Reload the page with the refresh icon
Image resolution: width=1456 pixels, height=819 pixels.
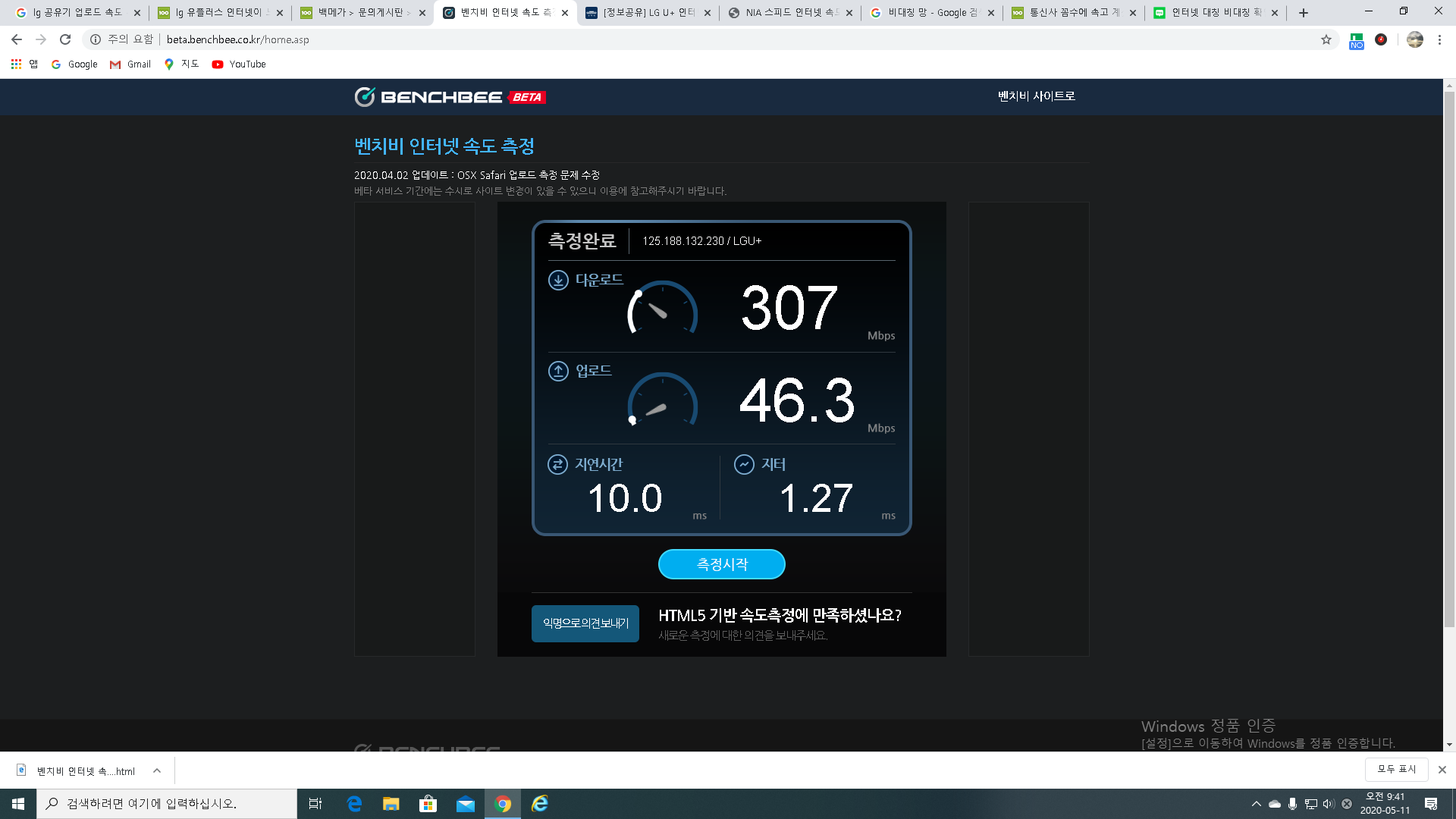click(65, 39)
